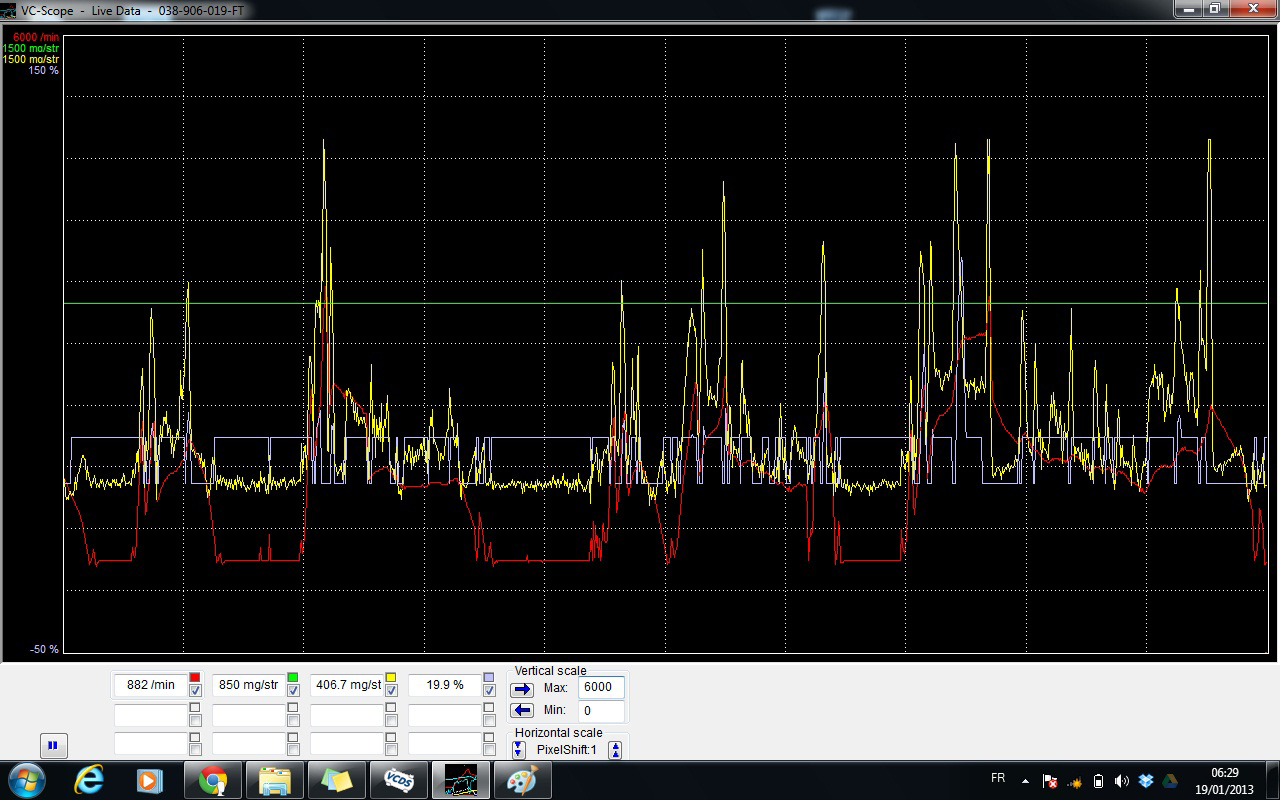
Task: Open the VC-Scope graph icon in taskbar
Action: tap(460, 780)
